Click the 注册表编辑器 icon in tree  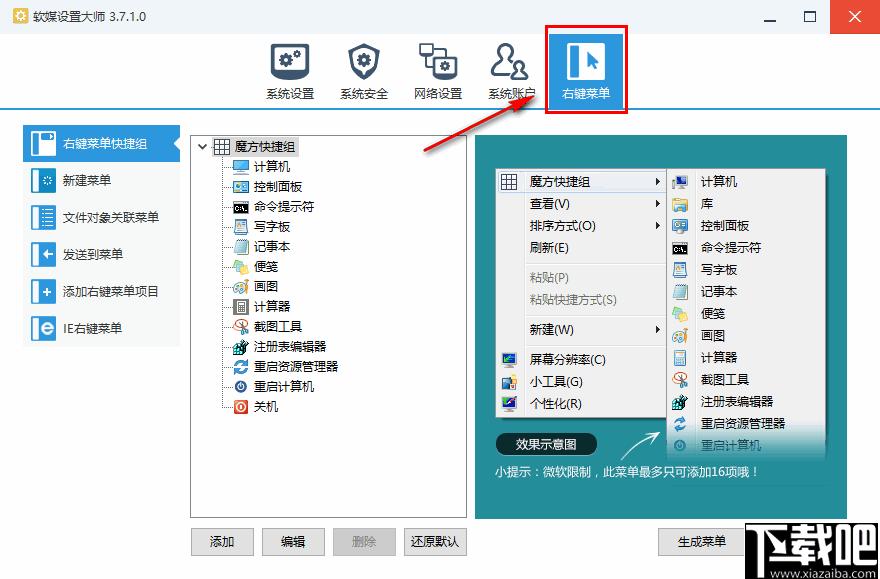241,347
